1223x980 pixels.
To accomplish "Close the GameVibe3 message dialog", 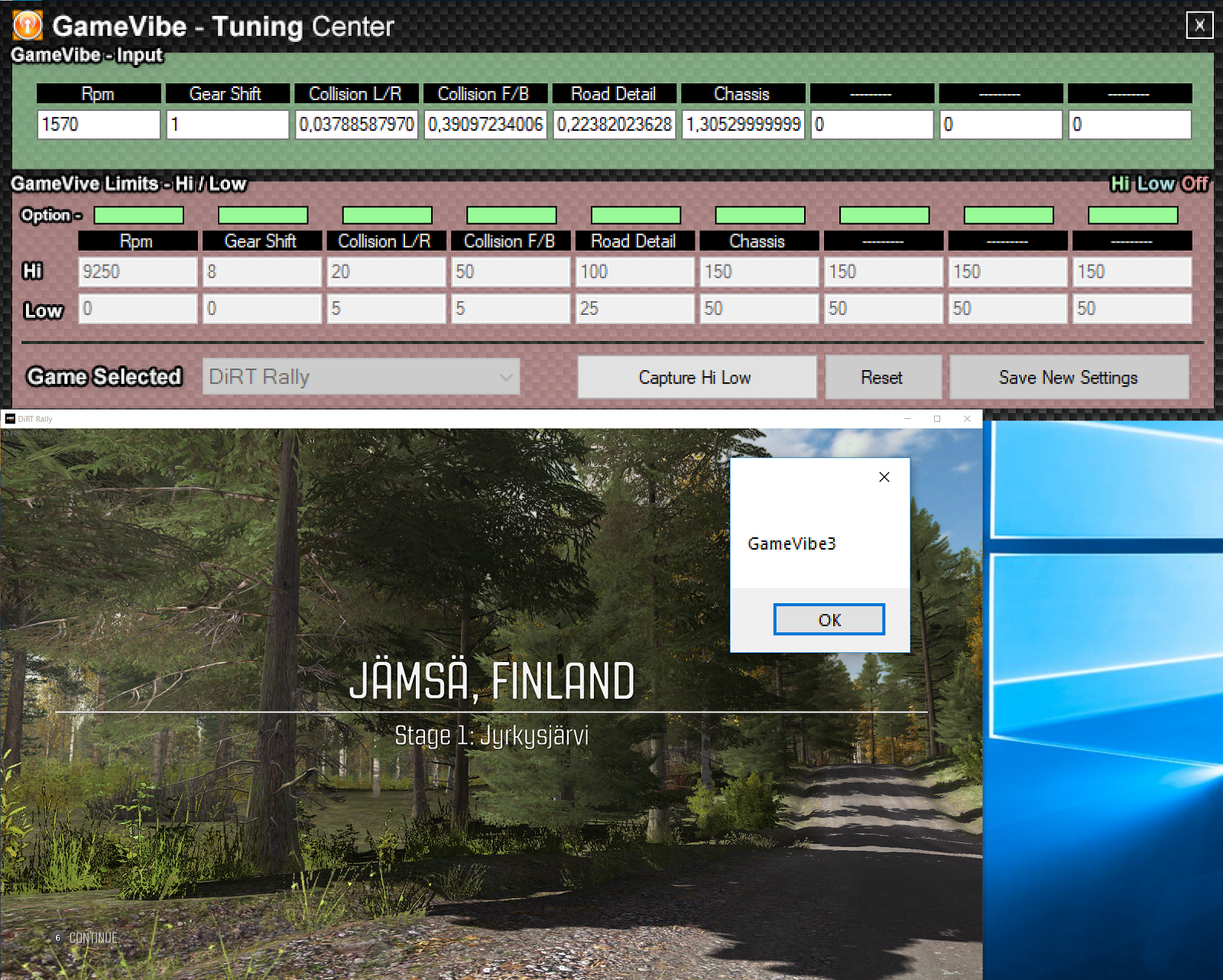I will tap(884, 477).
